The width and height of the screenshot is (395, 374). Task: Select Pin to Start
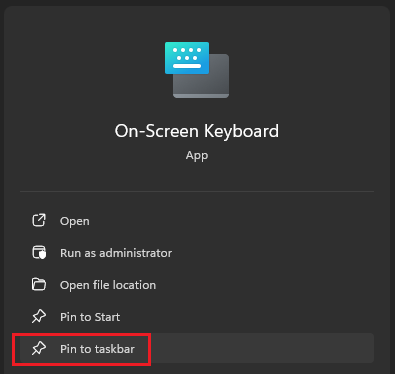coord(197,317)
